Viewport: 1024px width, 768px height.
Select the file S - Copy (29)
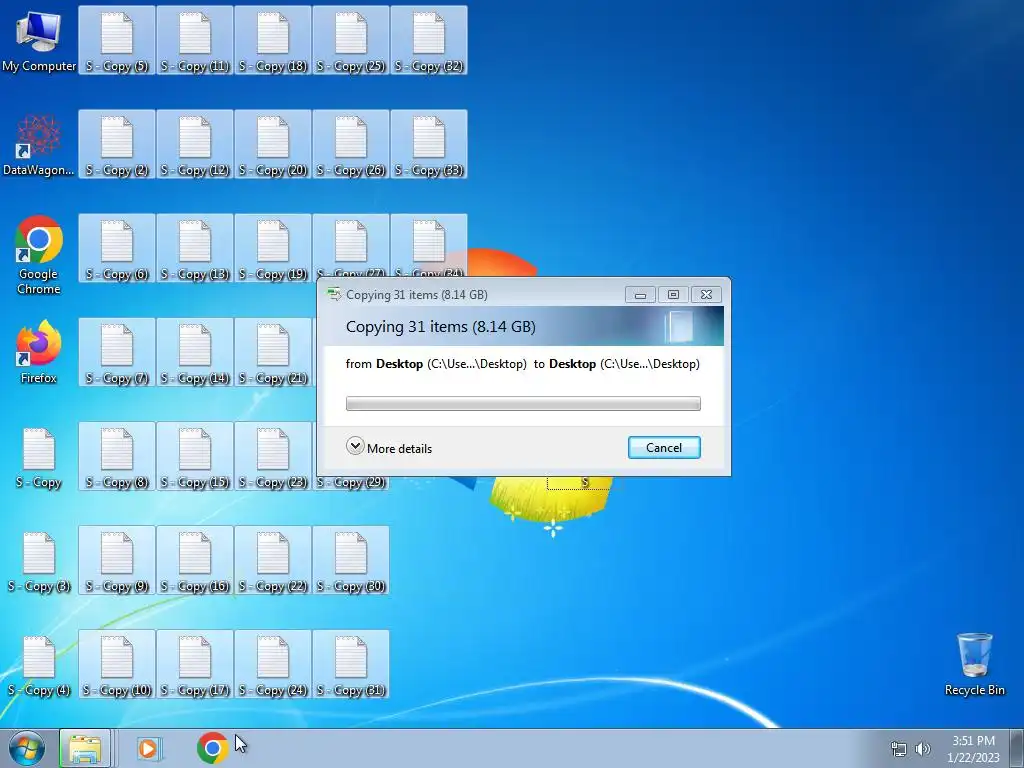tap(351, 483)
